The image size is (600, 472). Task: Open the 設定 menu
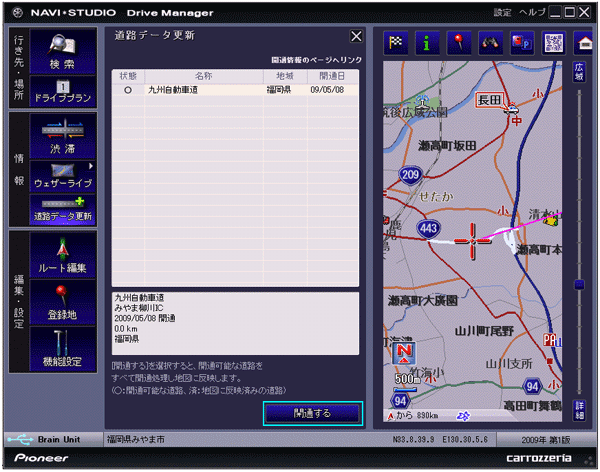[x=502, y=13]
